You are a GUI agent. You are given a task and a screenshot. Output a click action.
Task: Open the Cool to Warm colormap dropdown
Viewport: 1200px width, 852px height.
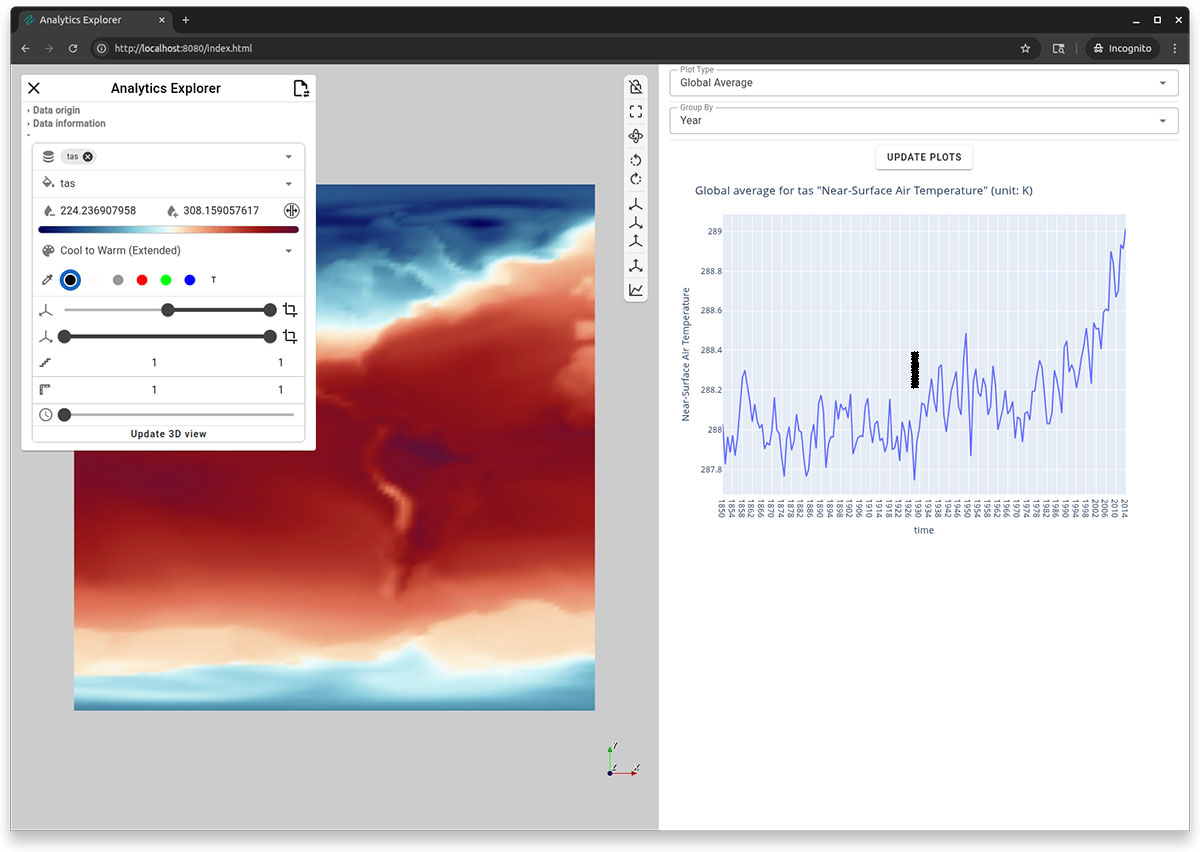[x=167, y=250]
